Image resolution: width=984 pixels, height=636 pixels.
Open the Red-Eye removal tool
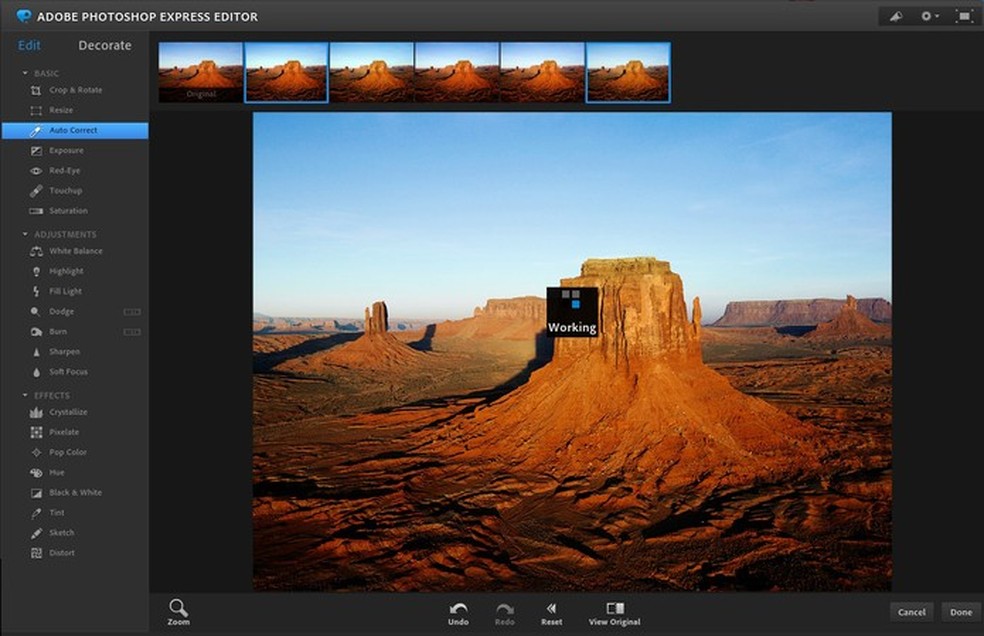64,171
